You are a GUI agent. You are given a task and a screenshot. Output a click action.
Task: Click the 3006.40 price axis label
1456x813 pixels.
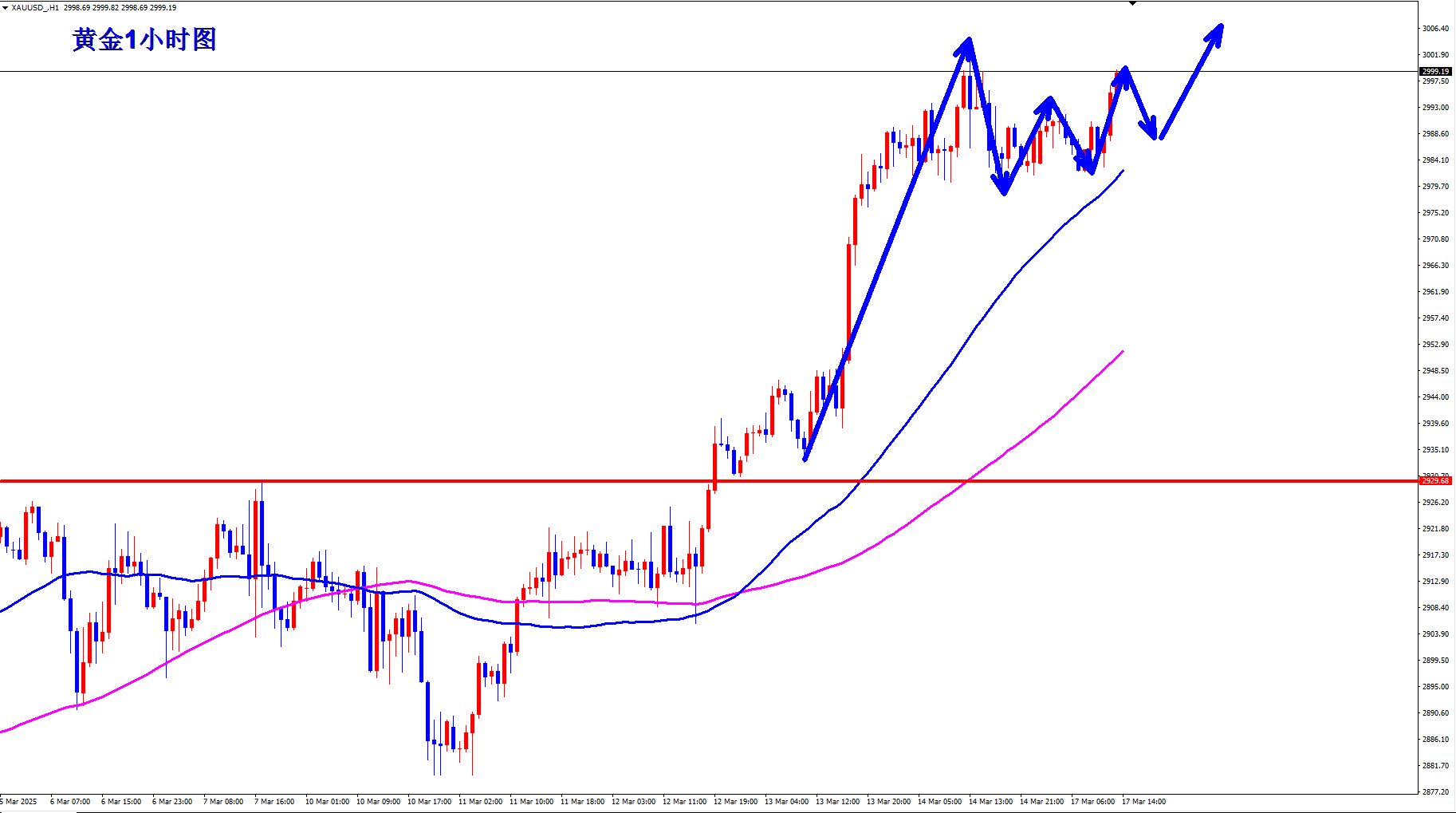pos(1435,29)
